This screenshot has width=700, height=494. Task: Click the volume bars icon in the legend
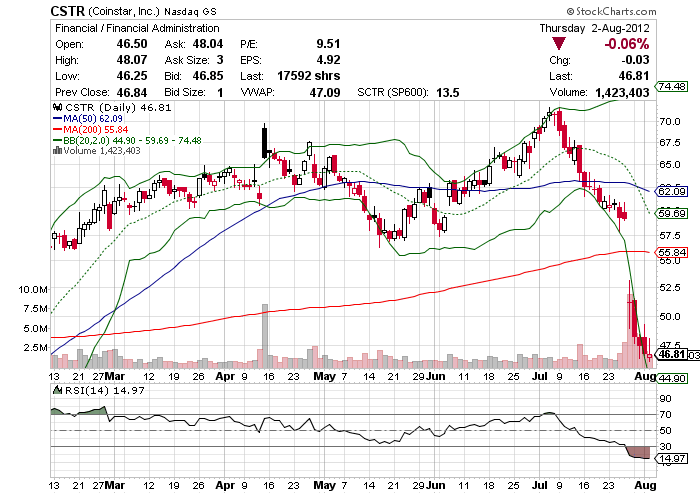click(x=57, y=150)
